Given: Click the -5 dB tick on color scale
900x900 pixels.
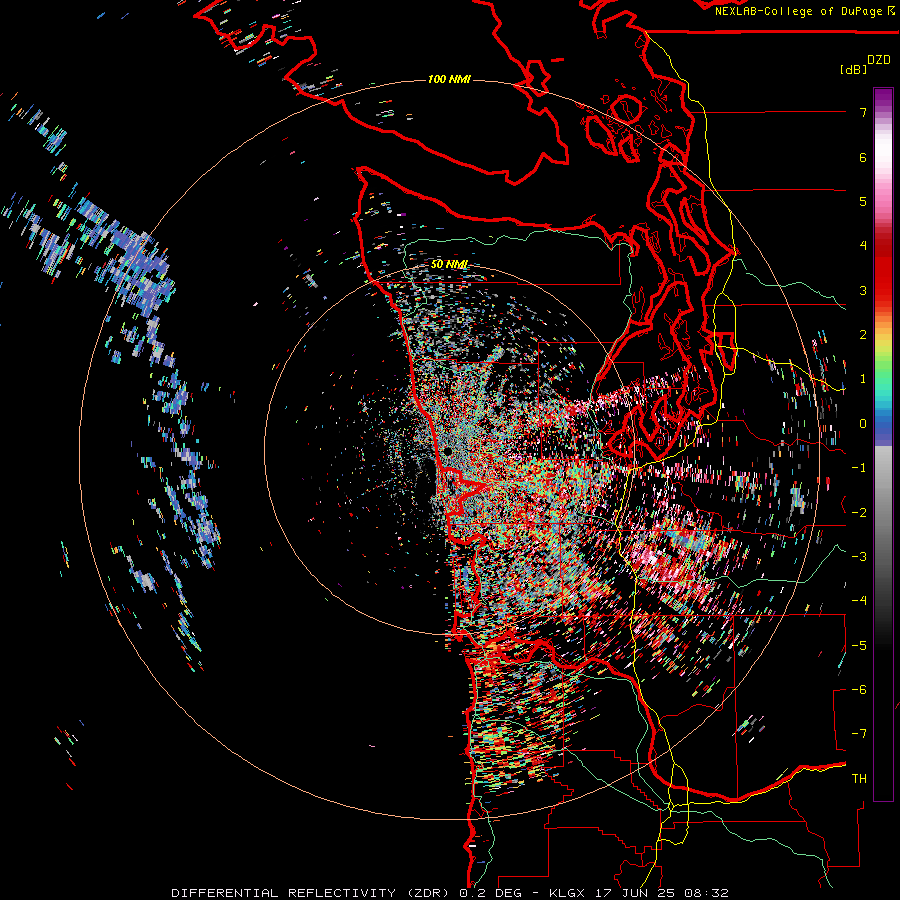Looking at the screenshot, I should [859, 646].
